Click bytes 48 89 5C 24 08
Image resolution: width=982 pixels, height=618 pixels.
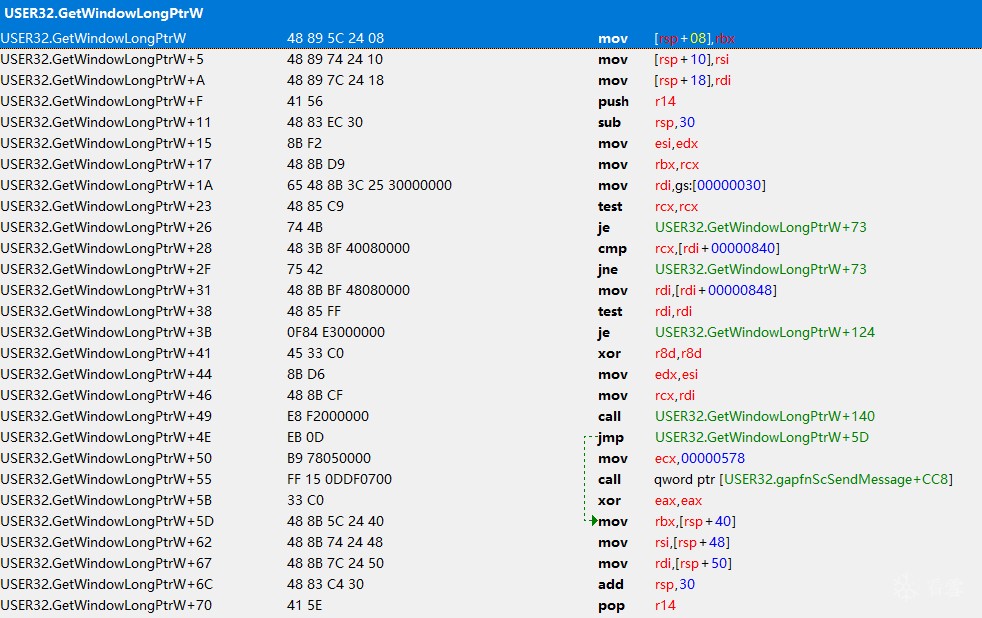point(335,38)
